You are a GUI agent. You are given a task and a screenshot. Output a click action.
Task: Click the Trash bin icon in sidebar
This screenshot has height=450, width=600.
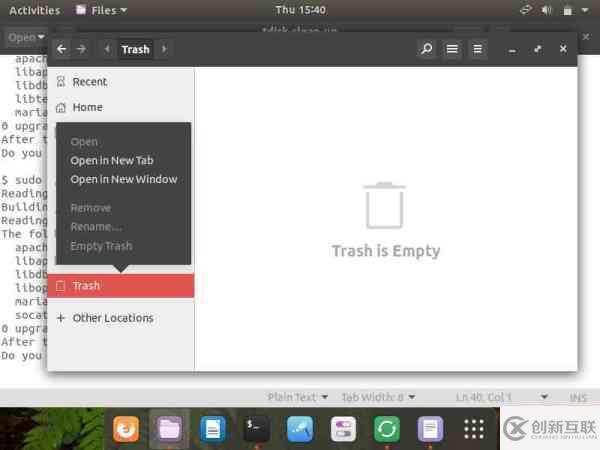tap(60, 286)
